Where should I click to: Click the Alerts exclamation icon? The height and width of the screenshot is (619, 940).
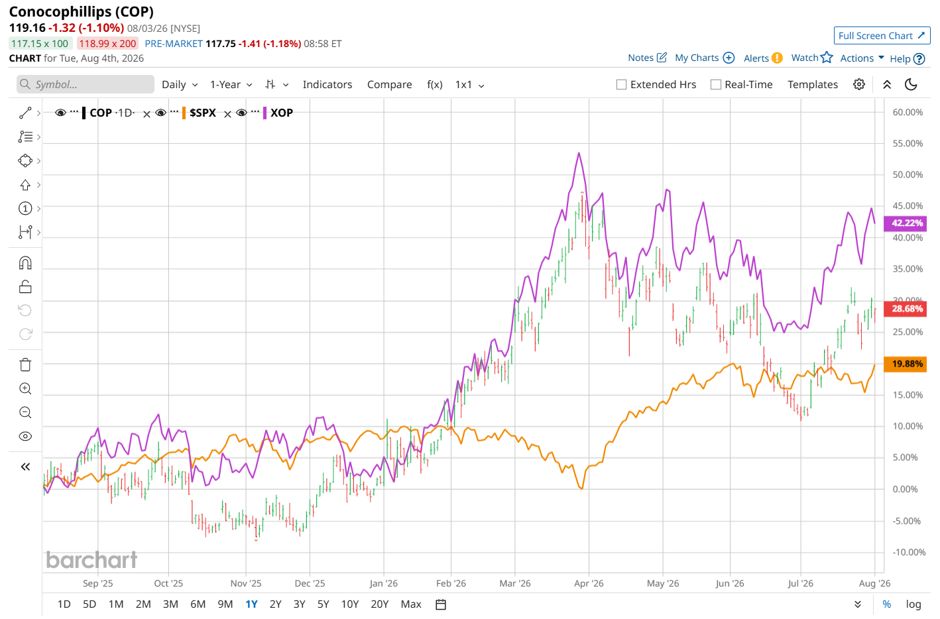pyautogui.click(x=777, y=58)
